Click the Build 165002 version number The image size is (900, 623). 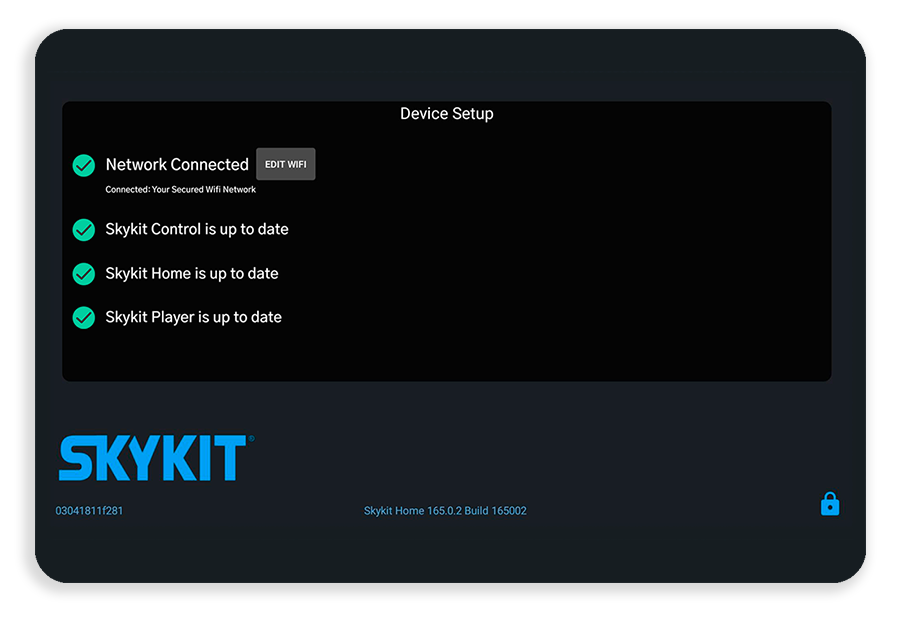click(x=495, y=510)
